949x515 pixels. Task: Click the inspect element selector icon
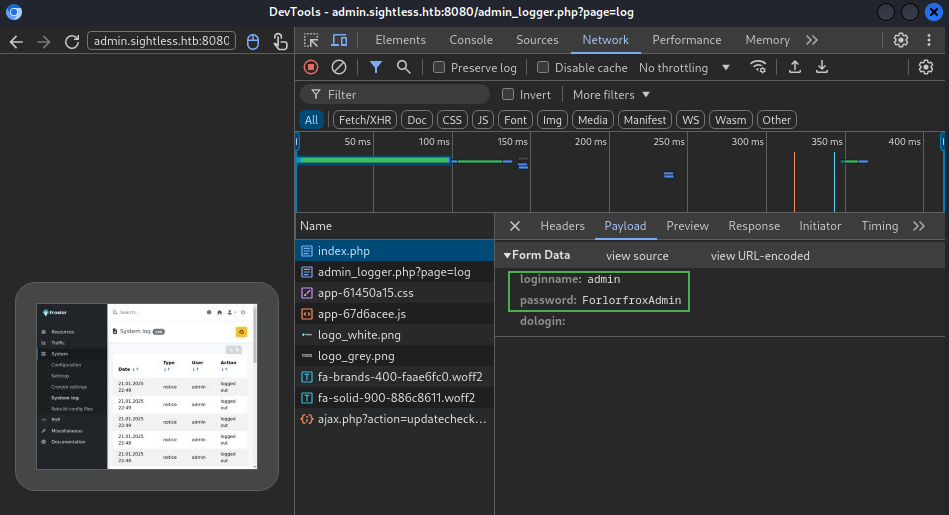pyautogui.click(x=311, y=41)
